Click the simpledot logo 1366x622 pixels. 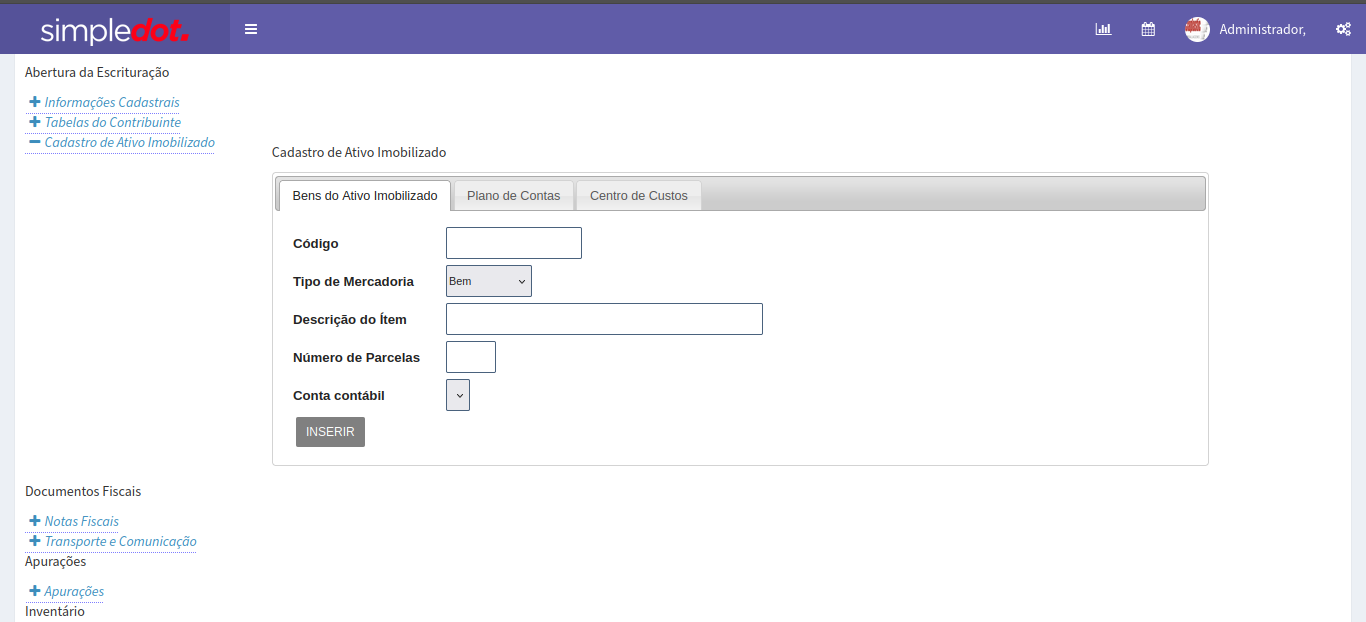point(114,30)
